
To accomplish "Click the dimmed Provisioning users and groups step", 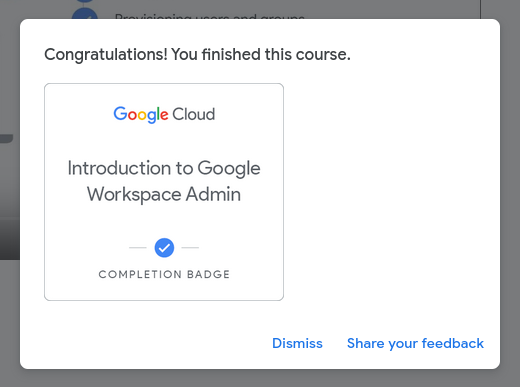I will point(209,16).
